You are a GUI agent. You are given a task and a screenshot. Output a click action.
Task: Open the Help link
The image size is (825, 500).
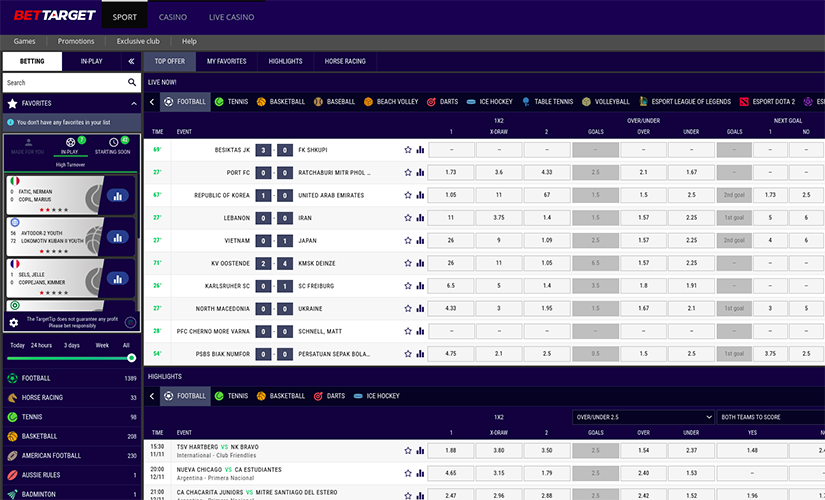[x=189, y=41]
